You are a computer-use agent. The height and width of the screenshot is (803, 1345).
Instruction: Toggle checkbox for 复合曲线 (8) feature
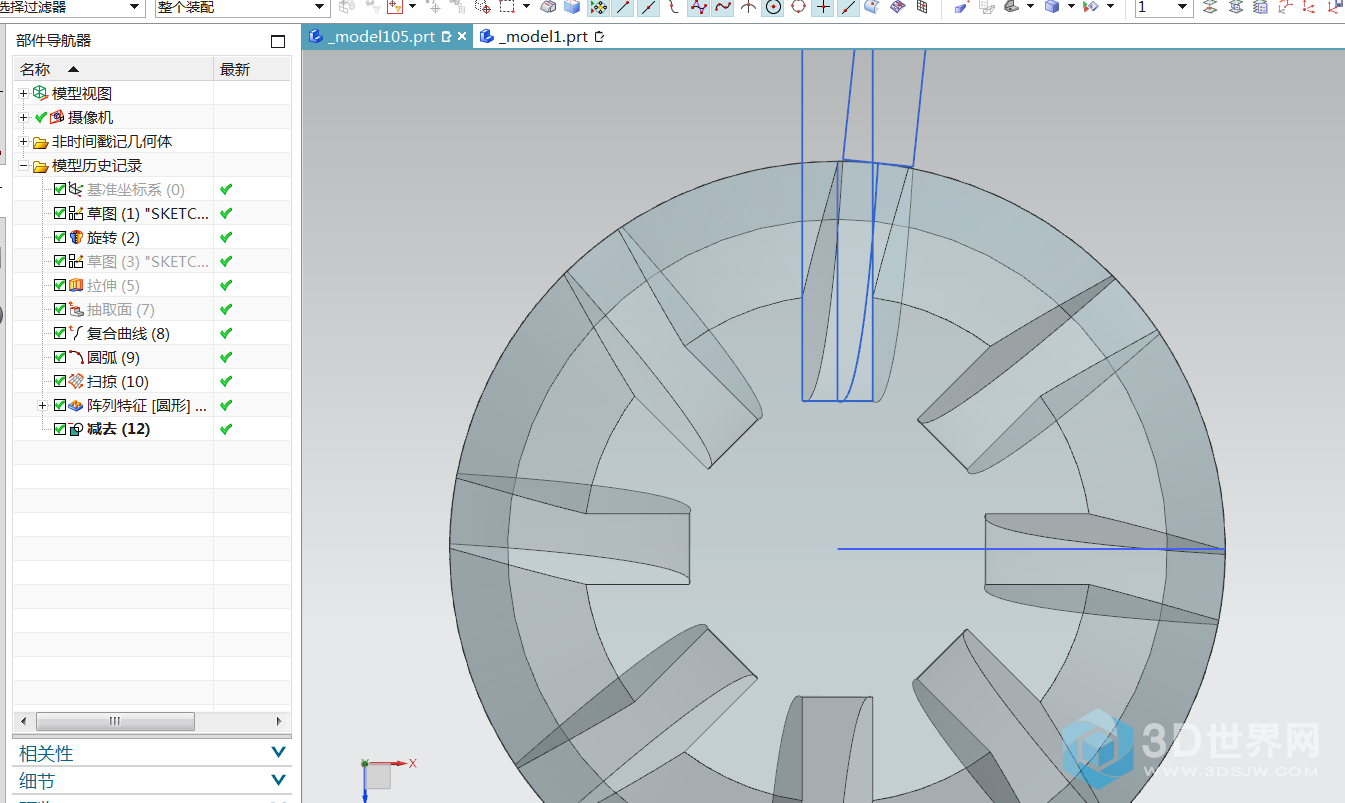pos(60,333)
